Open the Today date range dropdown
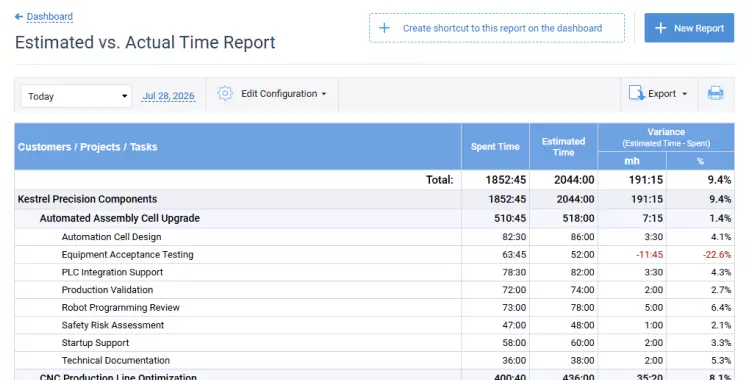 tap(76, 96)
